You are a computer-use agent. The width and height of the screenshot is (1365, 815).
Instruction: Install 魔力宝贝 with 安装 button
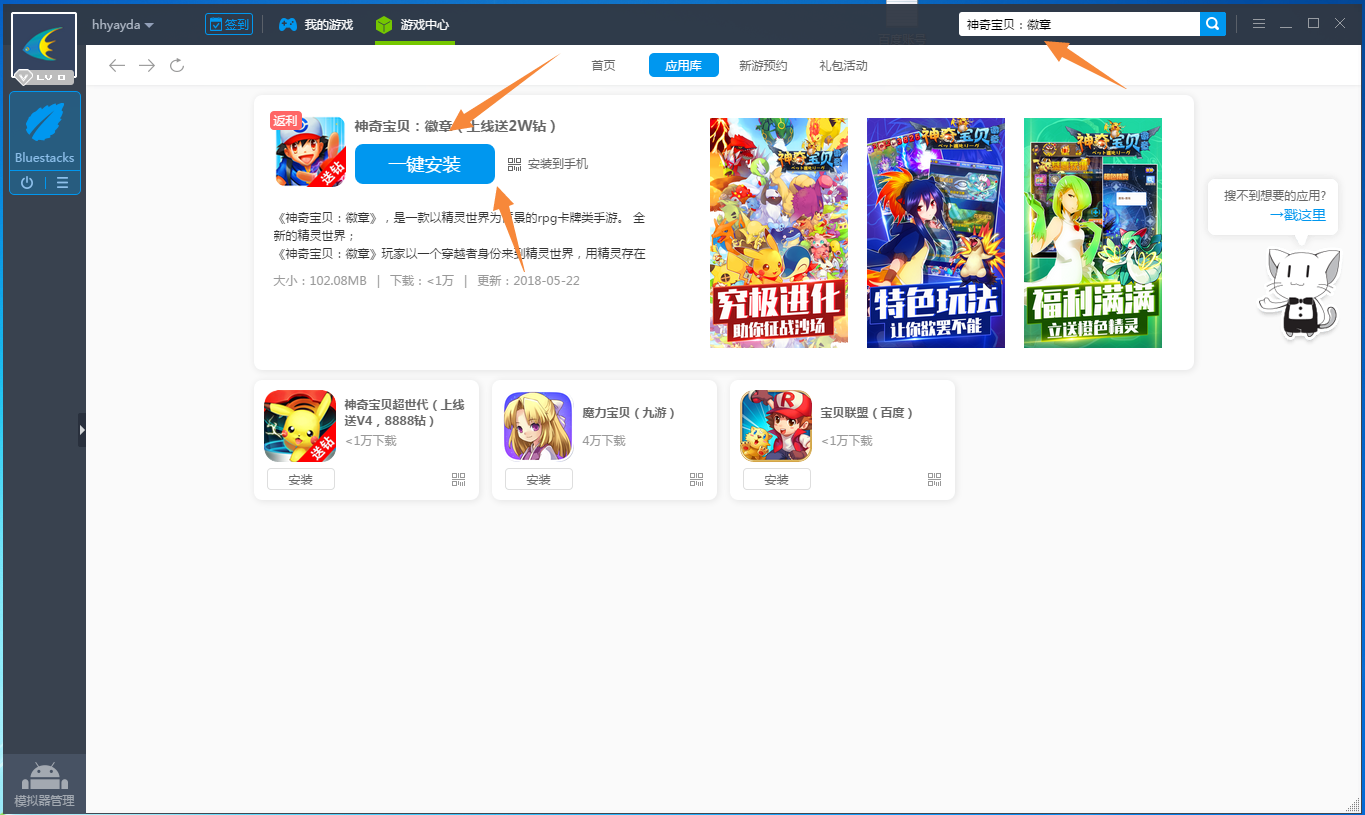tap(539, 480)
